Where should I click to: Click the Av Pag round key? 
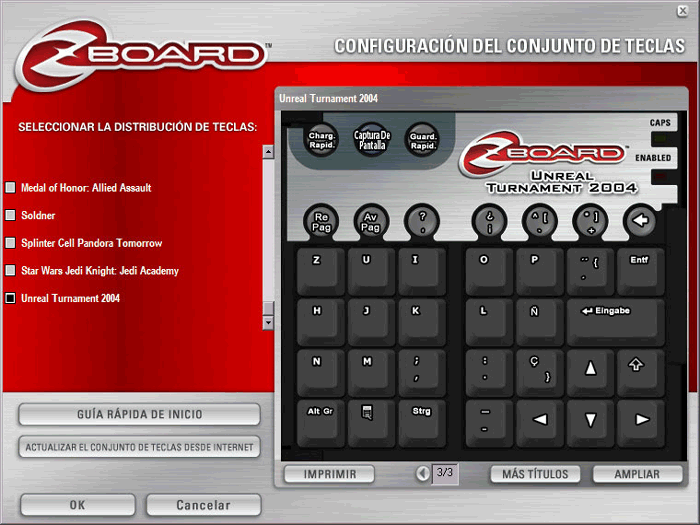371,222
